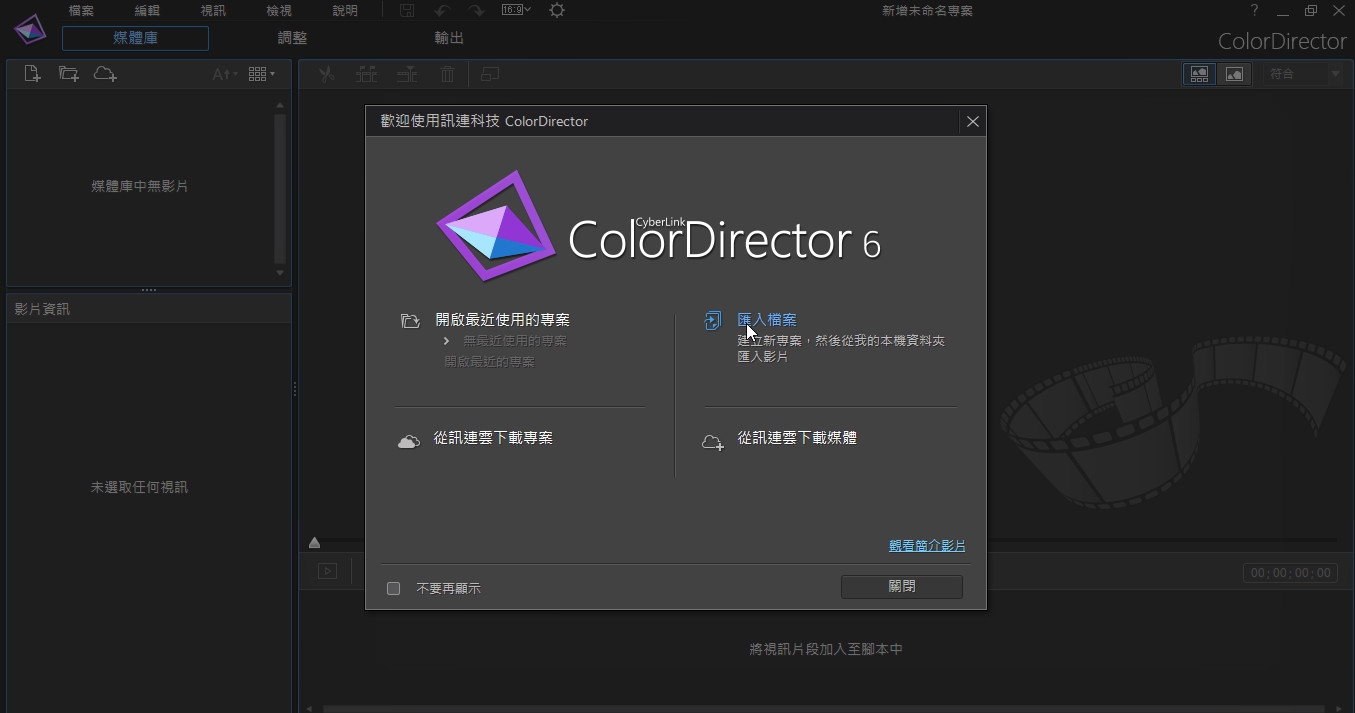Click the trash delete icon
The width and height of the screenshot is (1355, 713).
click(448, 74)
